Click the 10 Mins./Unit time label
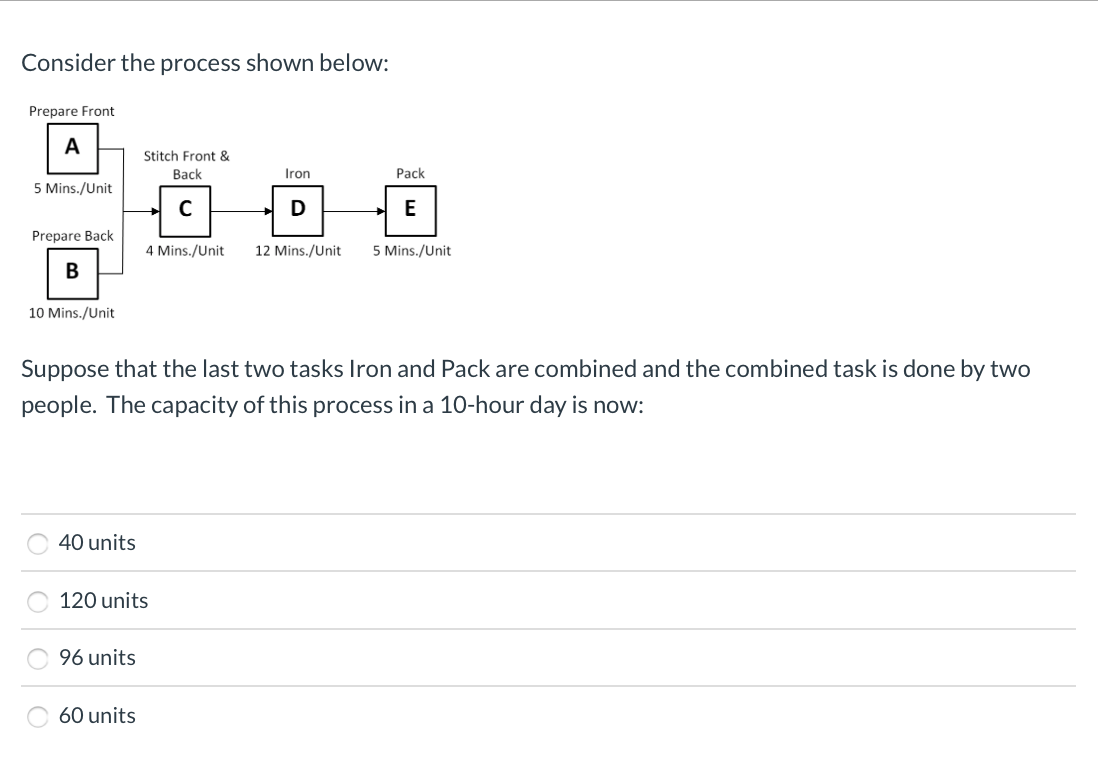This screenshot has height=762, width=1098. 72,313
